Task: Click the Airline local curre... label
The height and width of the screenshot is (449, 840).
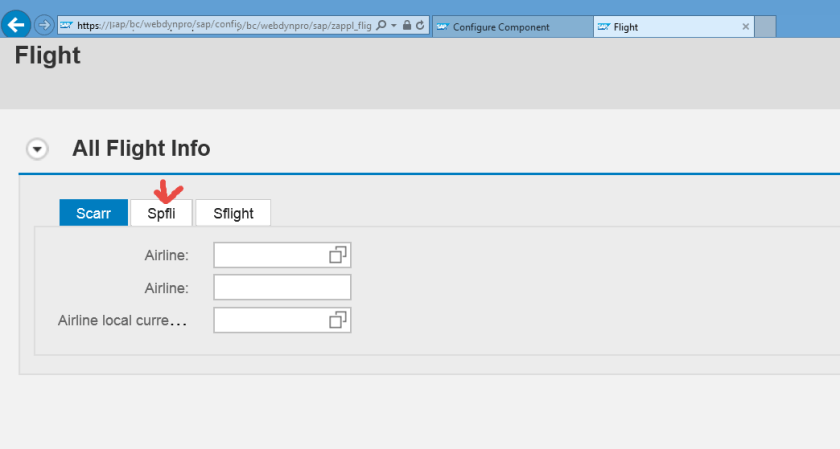Action: [x=123, y=320]
